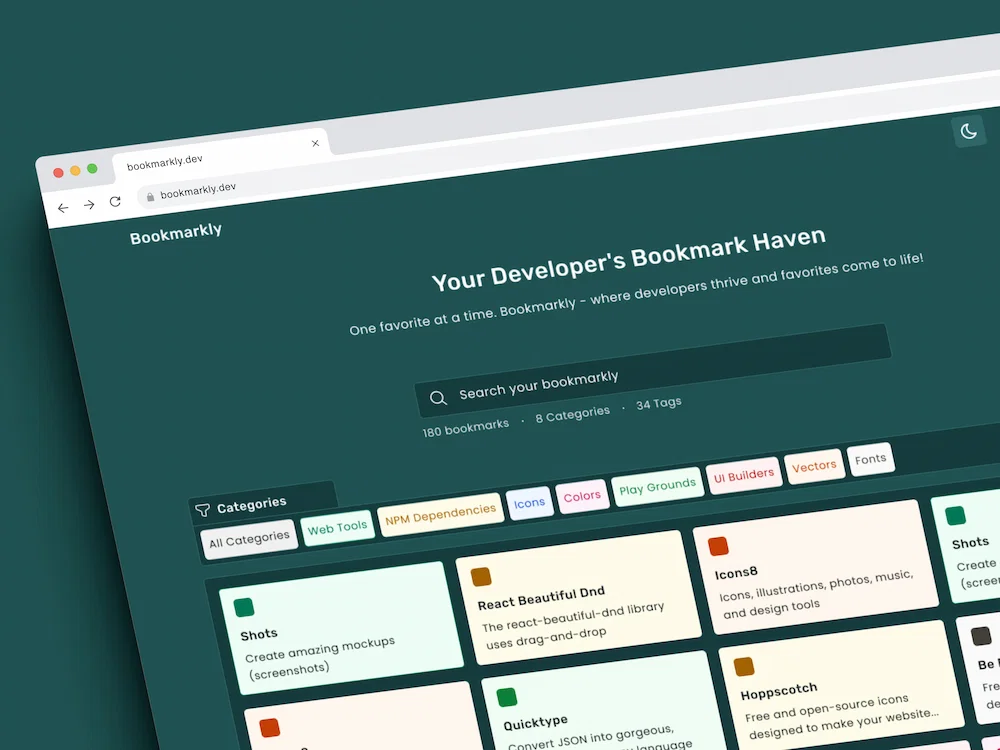
Task: Click the Search your bookmarkly field
Action: click(652, 371)
